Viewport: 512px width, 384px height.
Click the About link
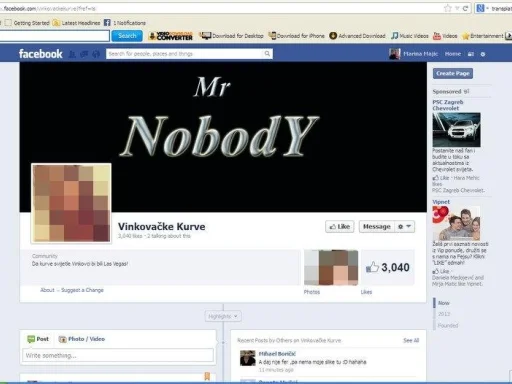click(x=47, y=290)
